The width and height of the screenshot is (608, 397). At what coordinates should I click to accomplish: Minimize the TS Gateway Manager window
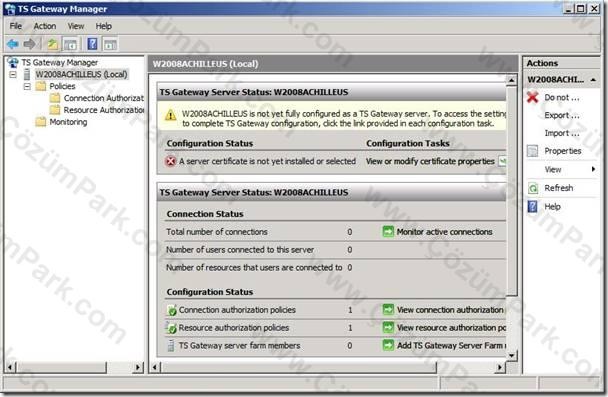pyautogui.click(x=568, y=8)
